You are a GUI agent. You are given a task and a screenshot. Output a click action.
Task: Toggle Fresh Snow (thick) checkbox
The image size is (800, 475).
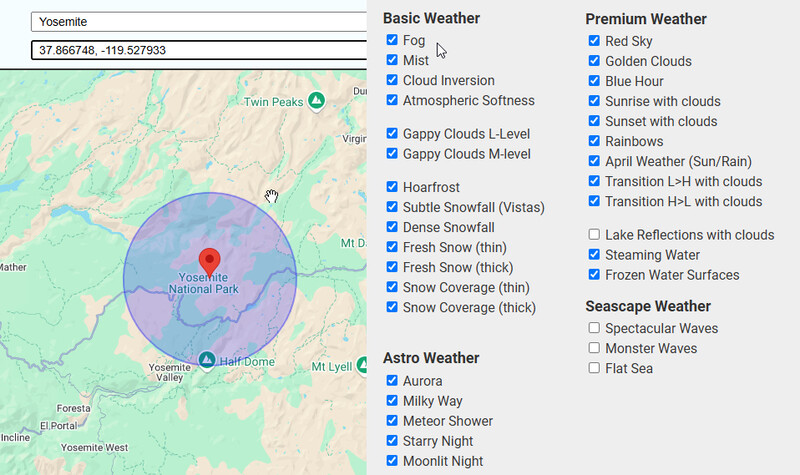(x=392, y=267)
